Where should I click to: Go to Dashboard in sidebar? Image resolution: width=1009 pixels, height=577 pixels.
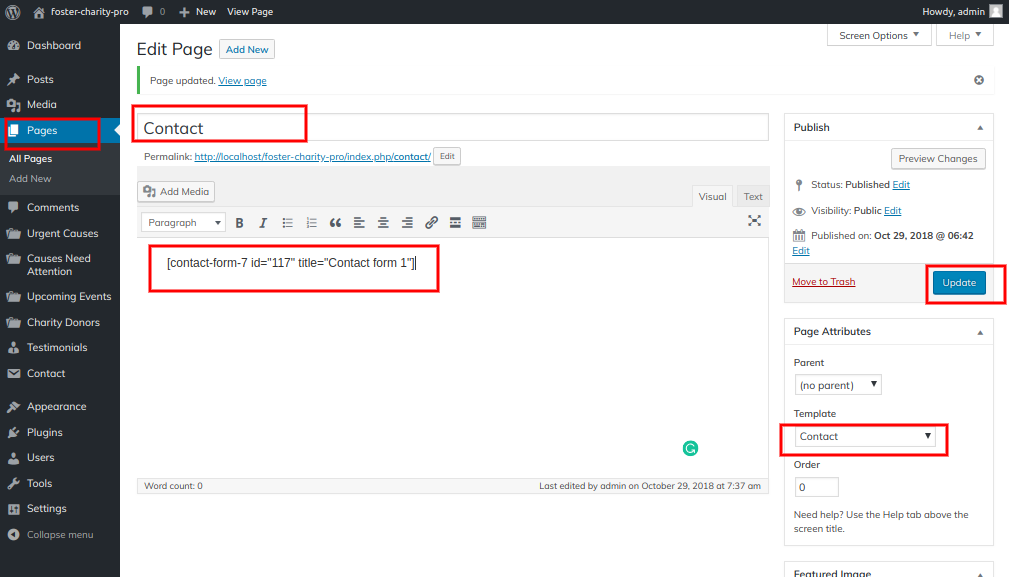point(53,45)
